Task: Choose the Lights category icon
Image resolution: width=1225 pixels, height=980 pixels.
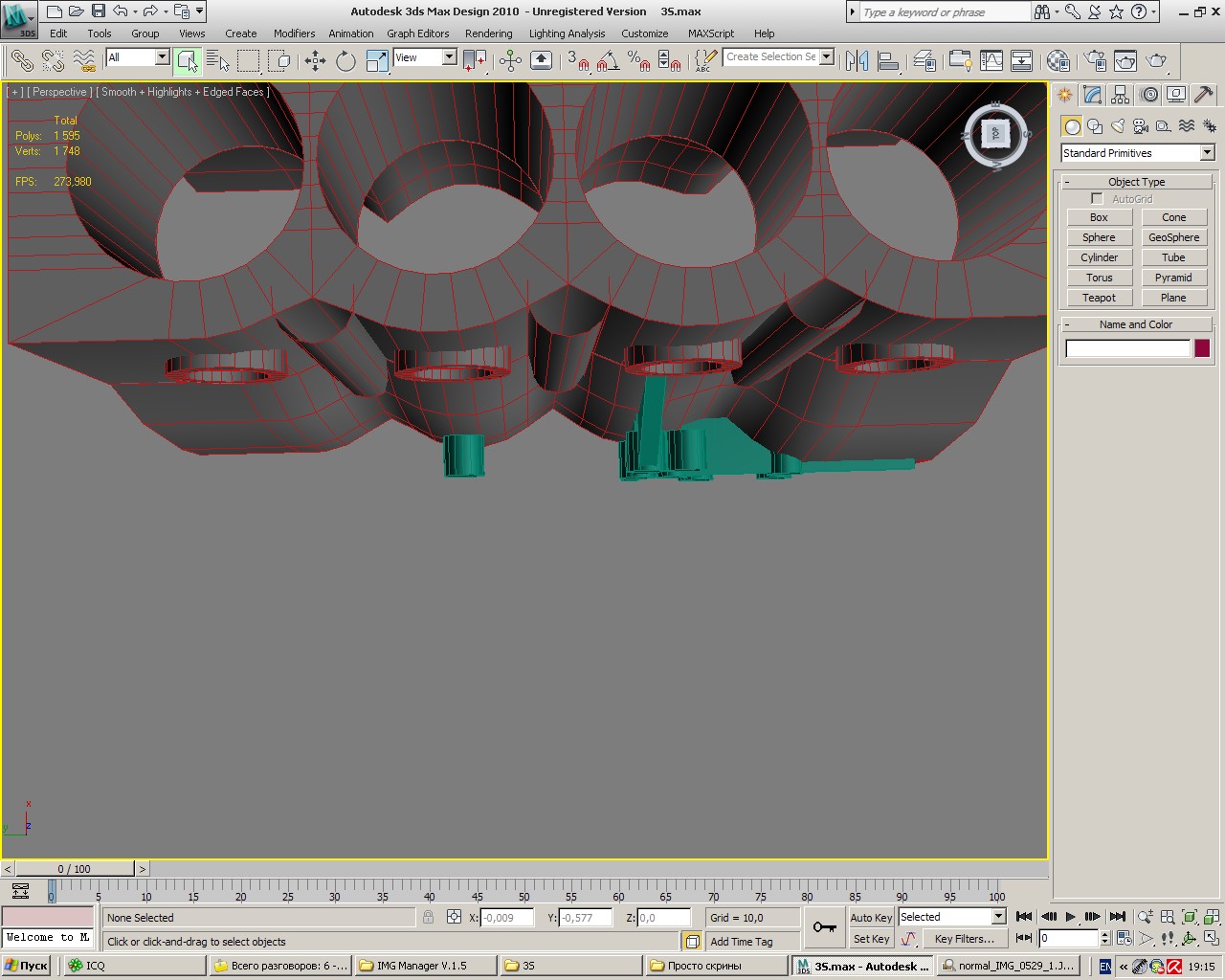Action: point(1117,126)
